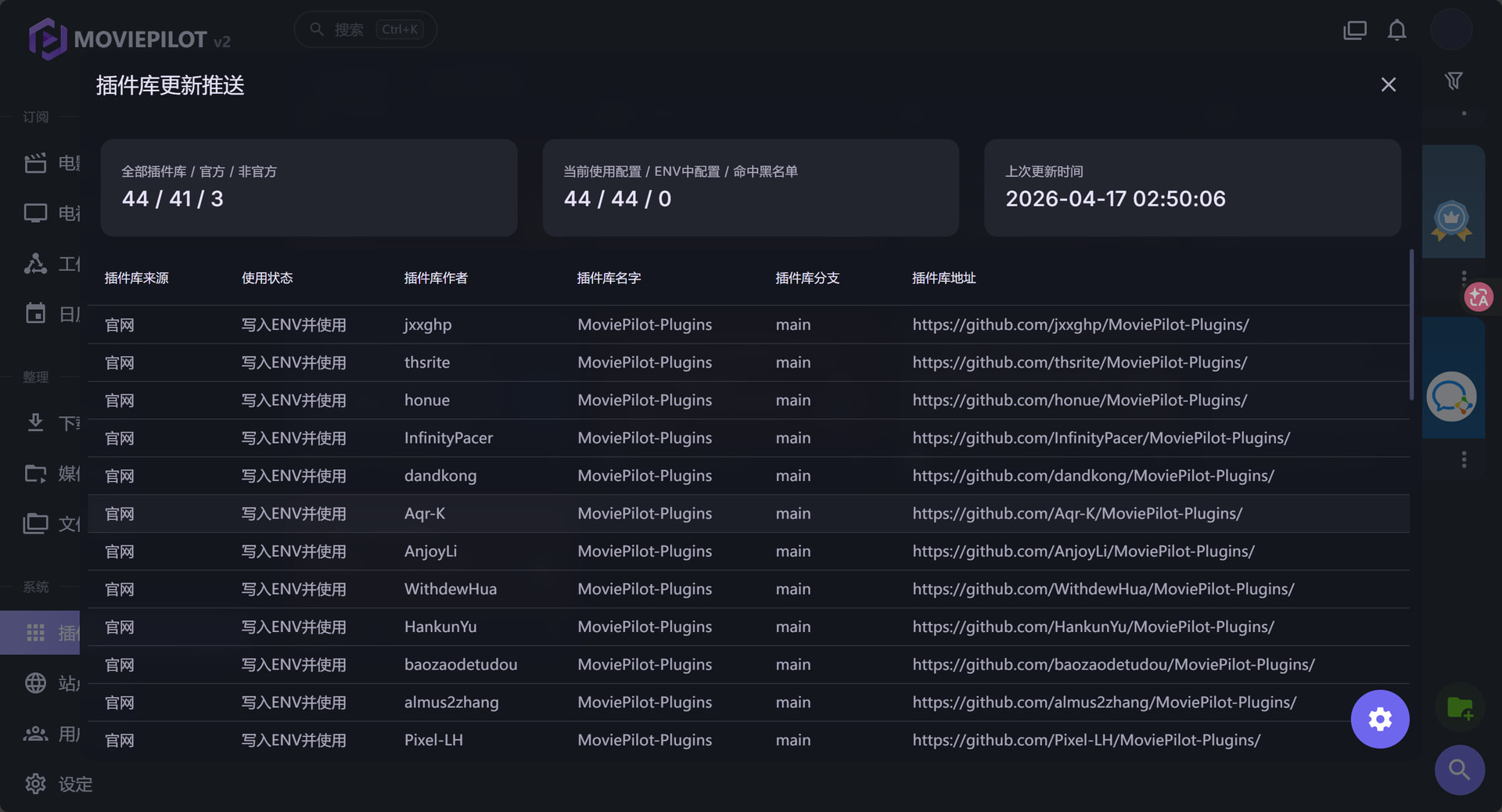Open the chat bubble plugin icon
This screenshot has width=1502, height=812.
[x=1451, y=397]
